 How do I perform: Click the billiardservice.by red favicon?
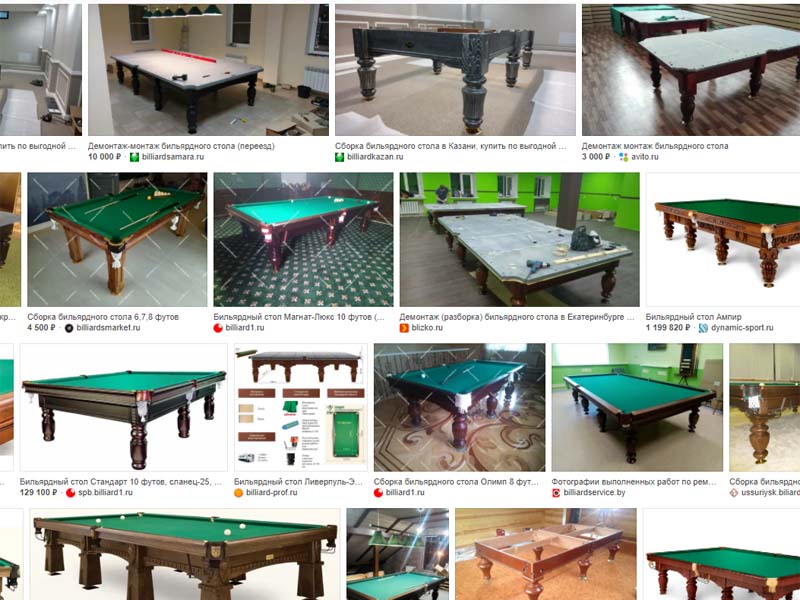pos(556,493)
